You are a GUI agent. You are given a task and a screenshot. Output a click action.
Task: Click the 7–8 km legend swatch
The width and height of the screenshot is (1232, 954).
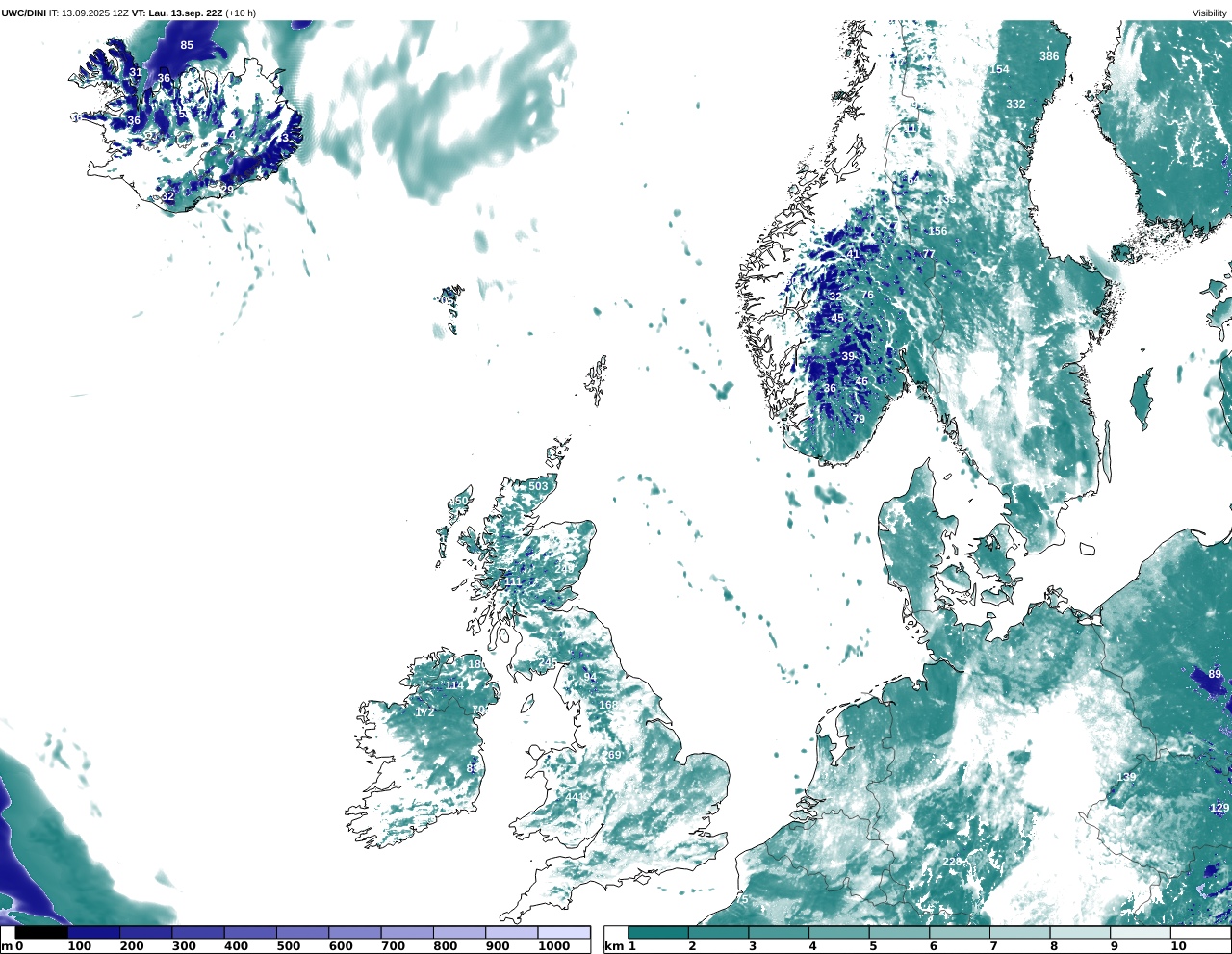click(1019, 932)
